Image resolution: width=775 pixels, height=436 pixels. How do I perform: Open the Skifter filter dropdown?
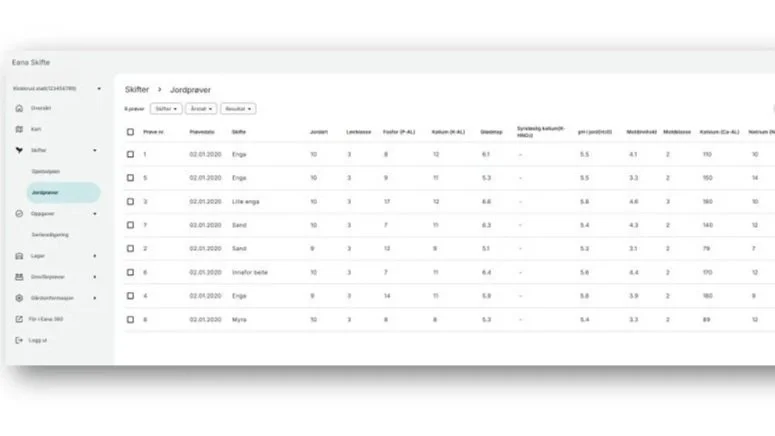click(166, 109)
